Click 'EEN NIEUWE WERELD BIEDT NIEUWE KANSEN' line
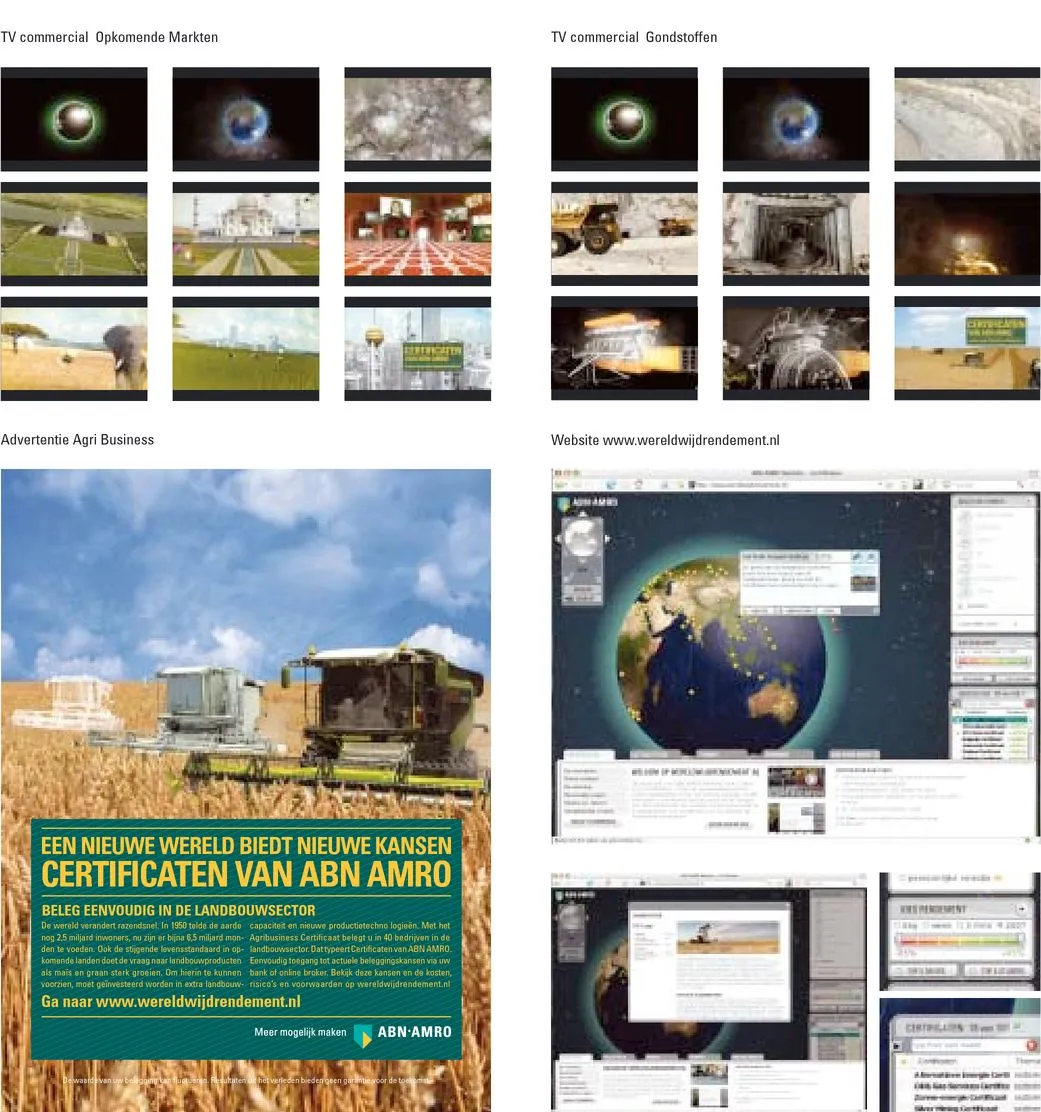Viewport: 1041px width, 1112px height. coord(246,845)
